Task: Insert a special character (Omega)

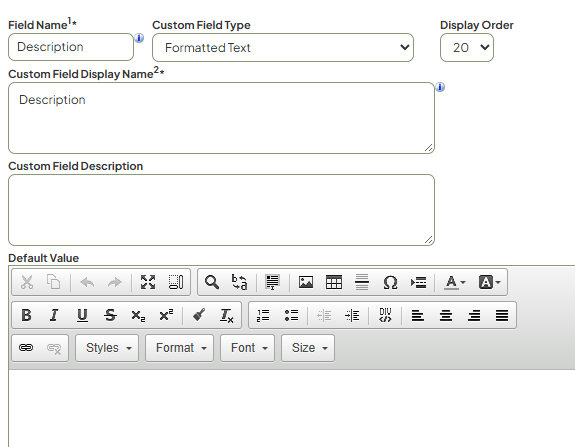Action: [390, 282]
